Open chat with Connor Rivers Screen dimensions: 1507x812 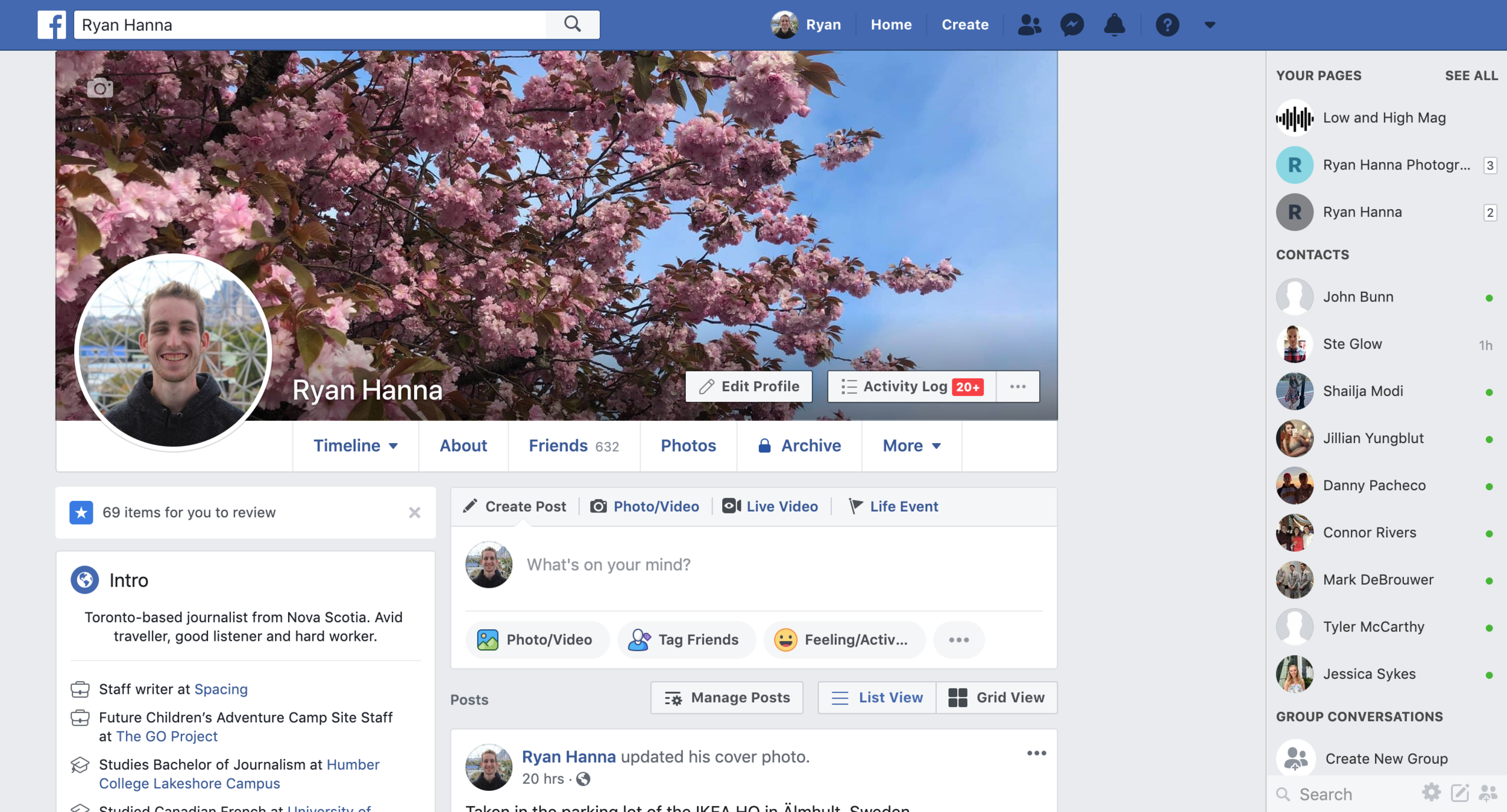point(1386,533)
